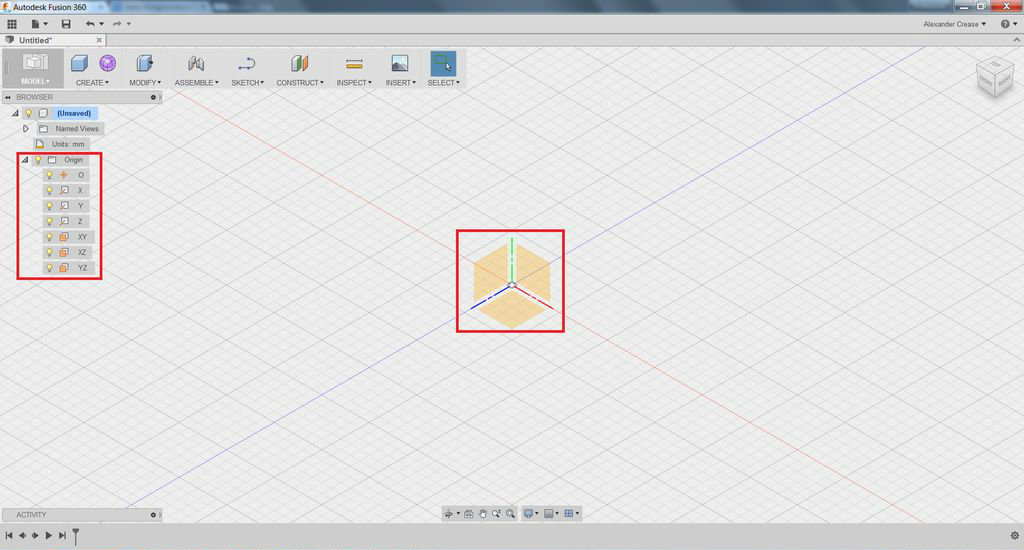1024x550 pixels.
Task: Expand the Named Views folder
Action: (x=26, y=129)
